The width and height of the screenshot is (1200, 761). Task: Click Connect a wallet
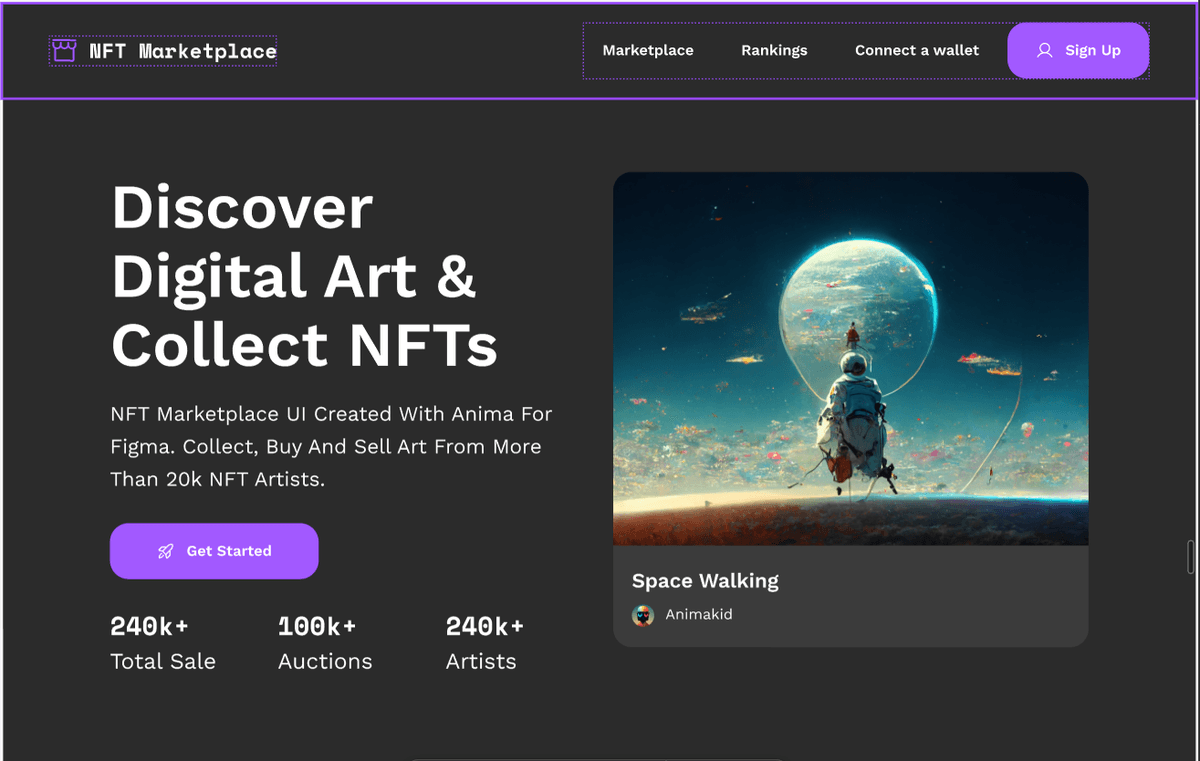pos(916,50)
